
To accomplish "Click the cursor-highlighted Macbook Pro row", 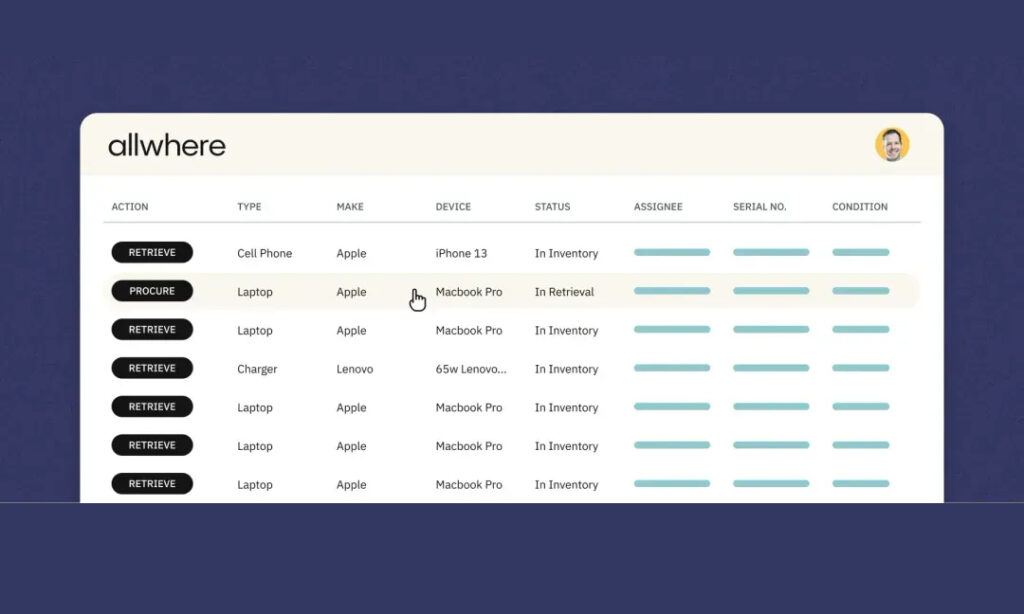I will click(470, 291).
